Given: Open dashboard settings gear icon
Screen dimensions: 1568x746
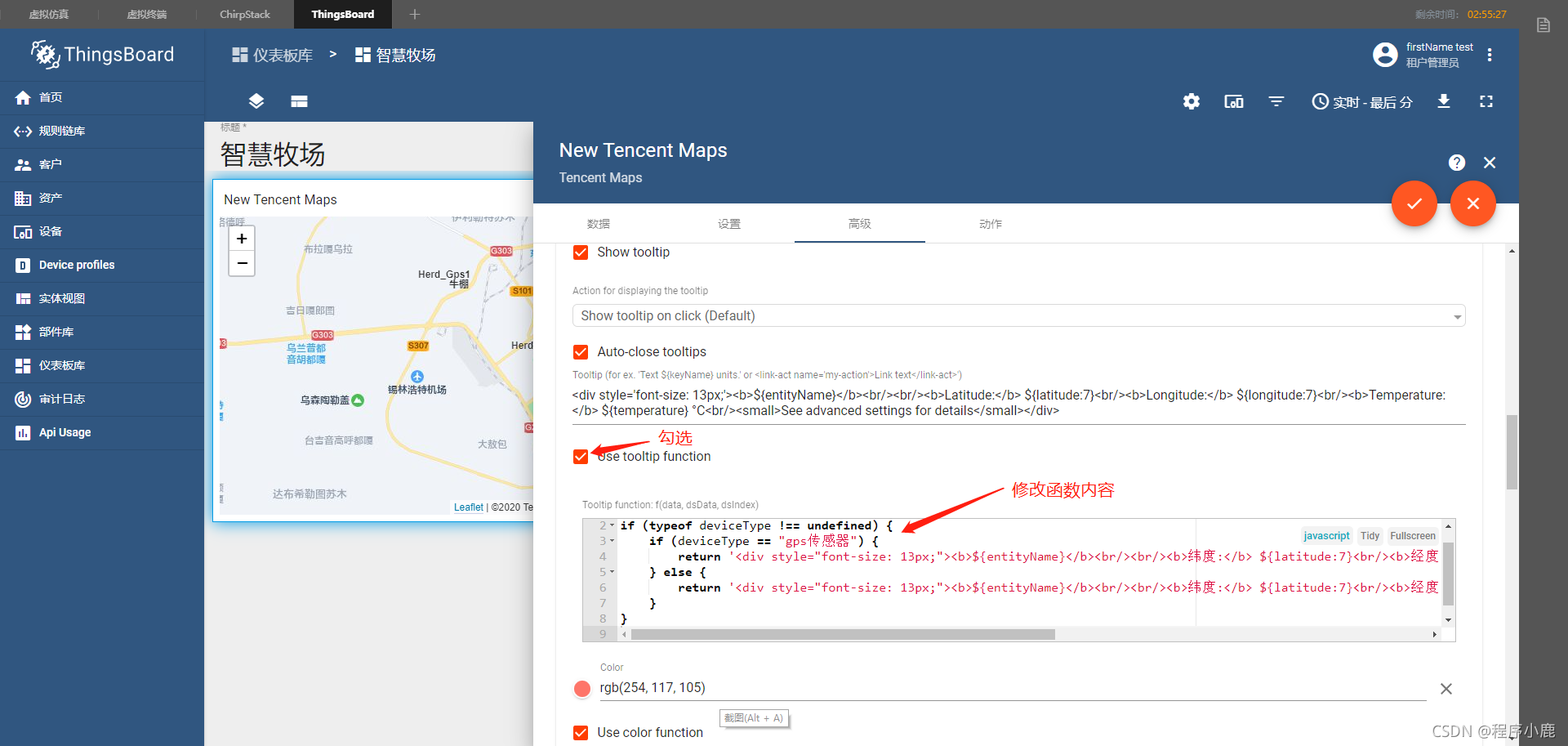Looking at the screenshot, I should pyautogui.click(x=1192, y=101).
